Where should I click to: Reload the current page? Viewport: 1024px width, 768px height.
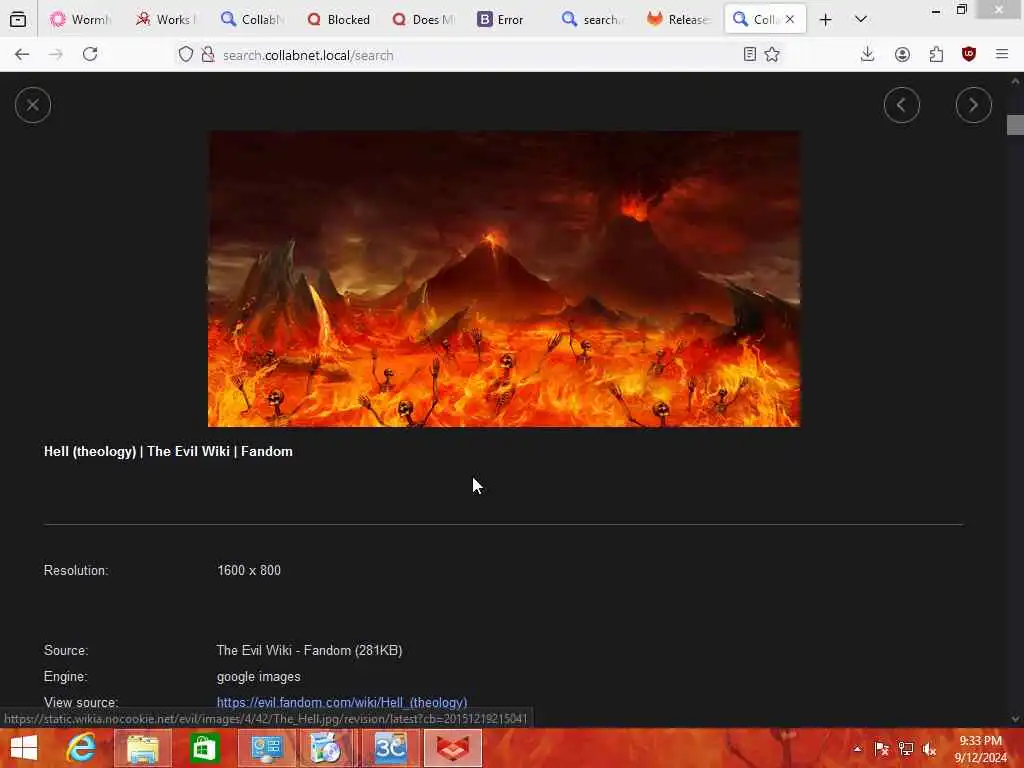pos(90,55)
